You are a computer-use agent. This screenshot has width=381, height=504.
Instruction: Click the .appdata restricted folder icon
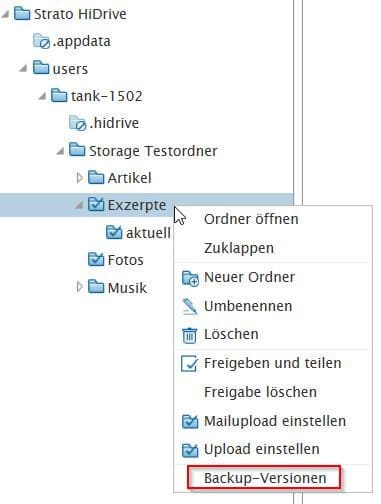pyautogui.click(x=41, y=41)
